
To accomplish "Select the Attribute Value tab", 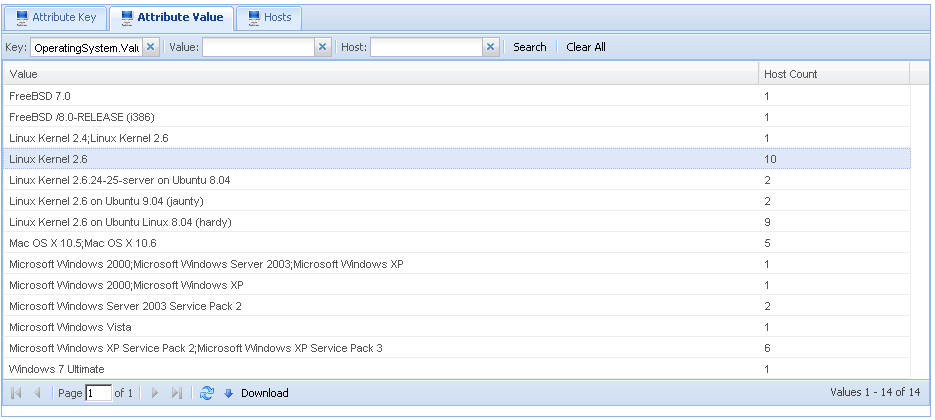I will pos(172,18).
